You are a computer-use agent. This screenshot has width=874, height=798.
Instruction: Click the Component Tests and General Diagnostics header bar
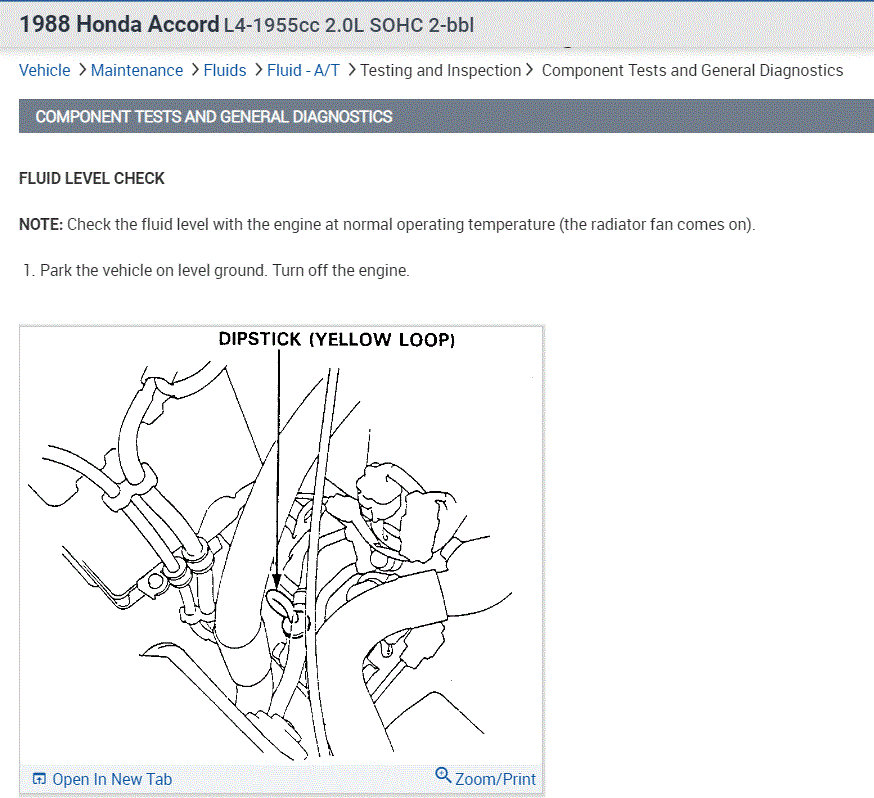(446, 116)
